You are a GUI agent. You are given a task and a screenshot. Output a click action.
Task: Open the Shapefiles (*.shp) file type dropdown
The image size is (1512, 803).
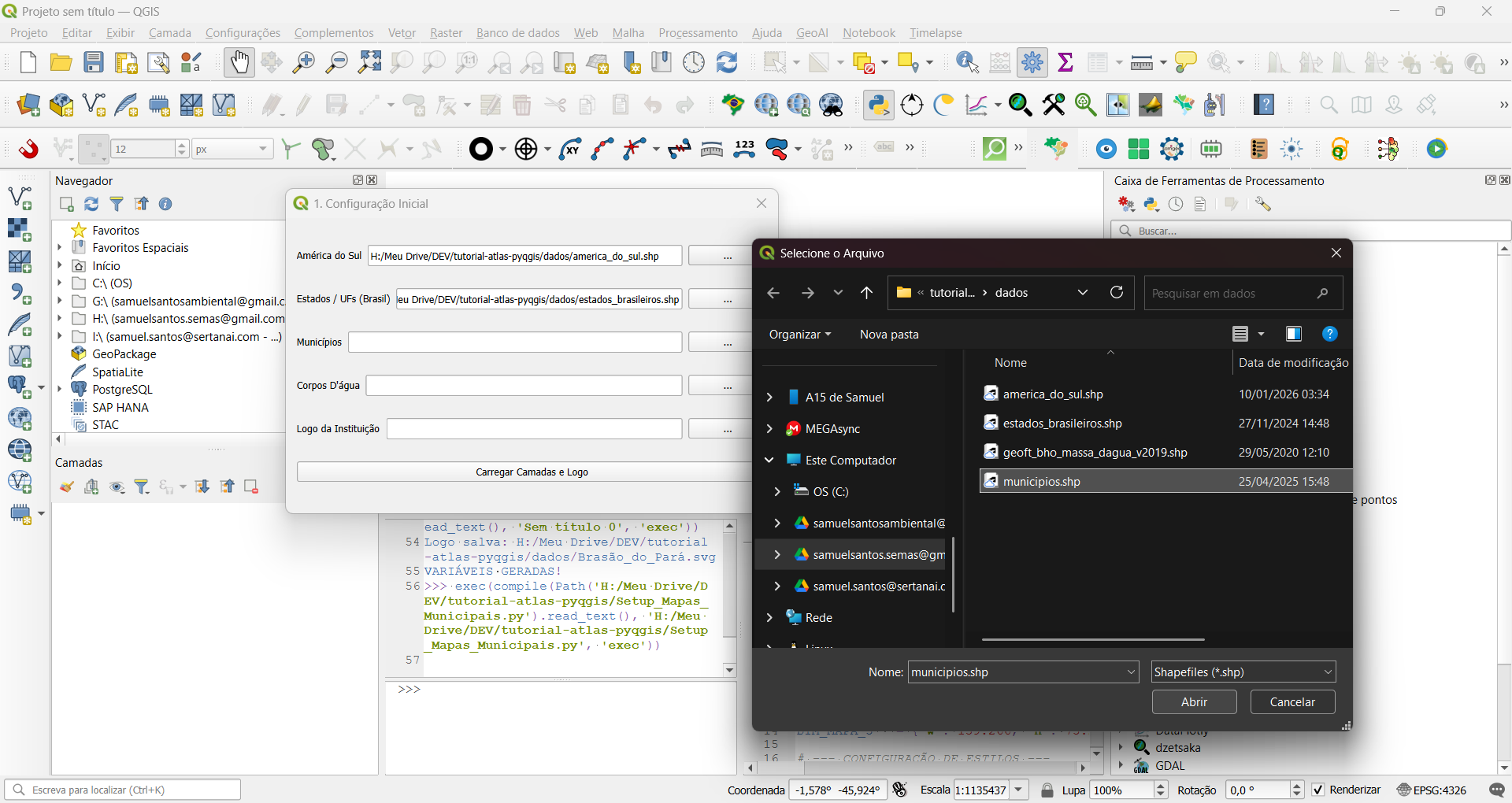click(x=1327, y=672)
